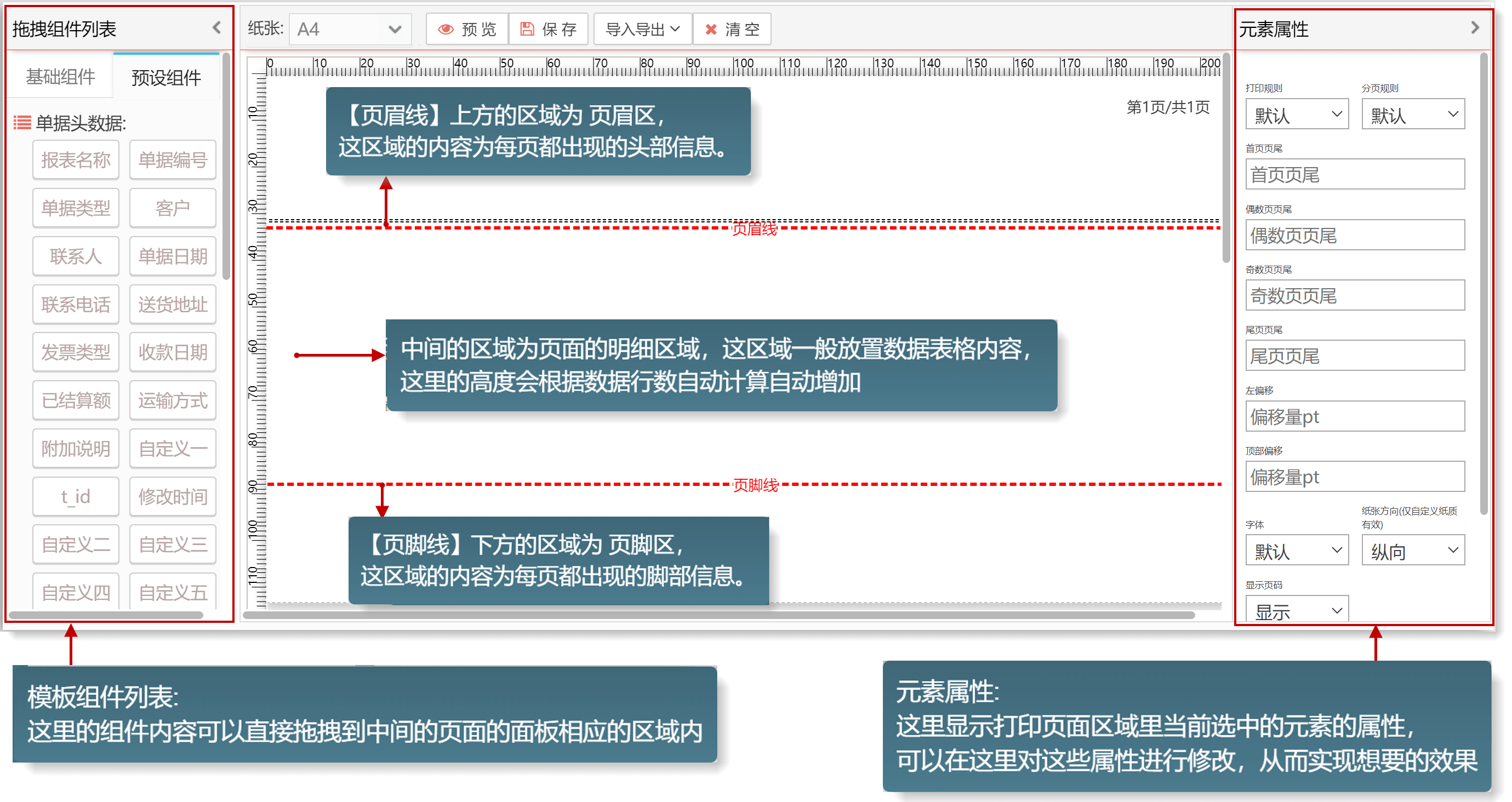The image size is (1512, 802).
Task: Click the 送货地址 component button
Action: tap(173, 304)
